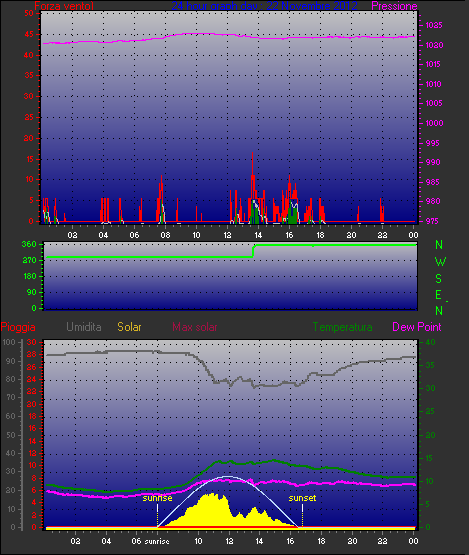The image size is (469, 555).
Task: Click the W compass letter beside direction chart
Action: 440,262
